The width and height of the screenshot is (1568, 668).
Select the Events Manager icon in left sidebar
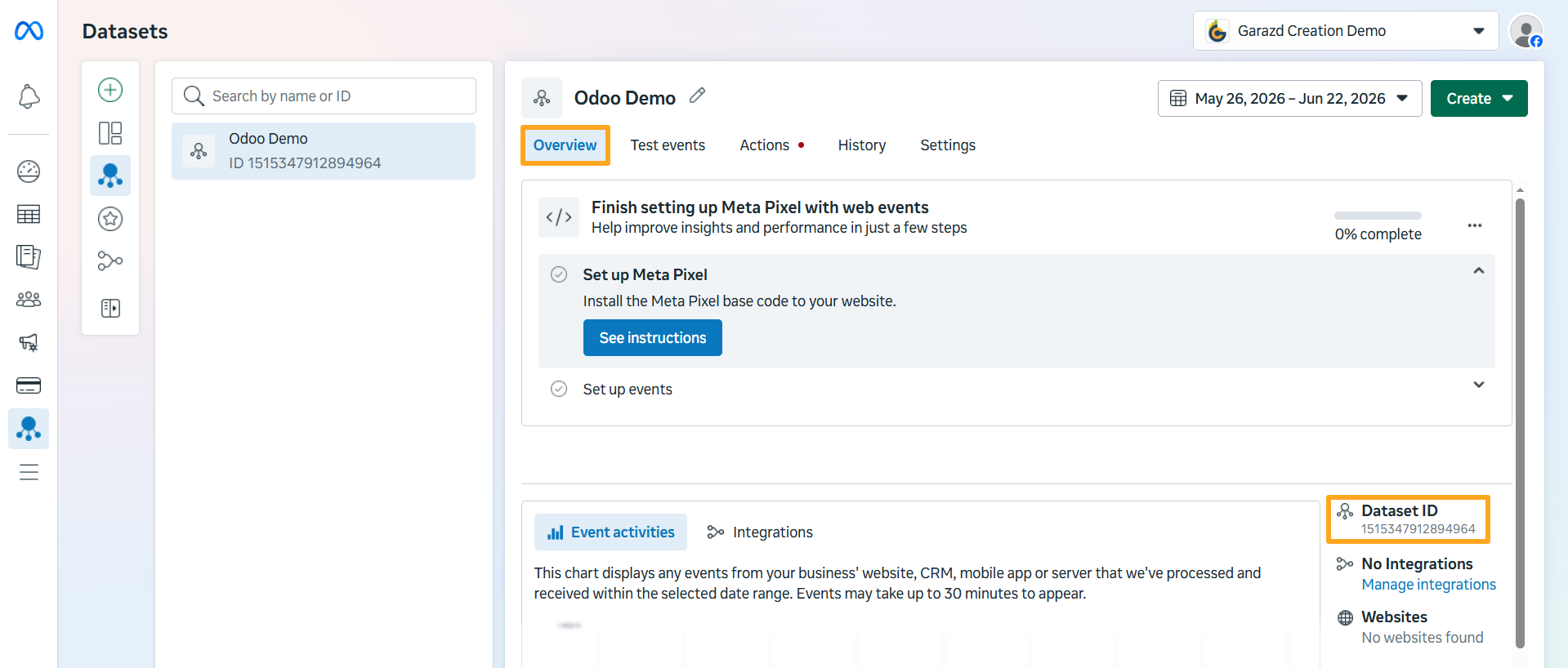29,429
